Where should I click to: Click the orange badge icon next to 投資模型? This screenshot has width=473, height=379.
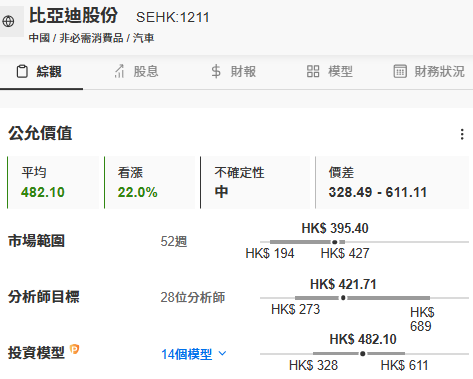74,349
